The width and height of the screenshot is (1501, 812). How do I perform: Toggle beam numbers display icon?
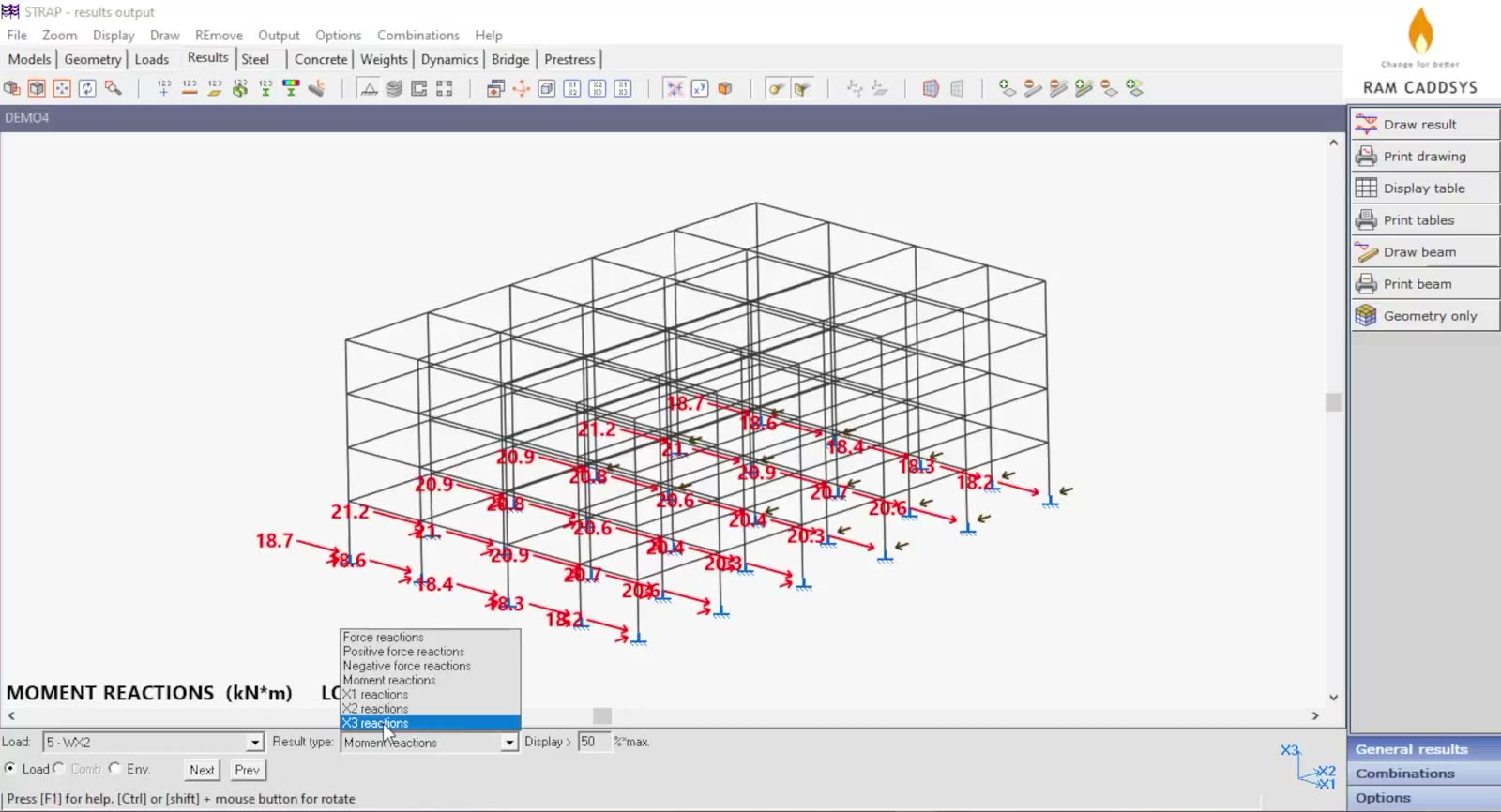(190, 88)
